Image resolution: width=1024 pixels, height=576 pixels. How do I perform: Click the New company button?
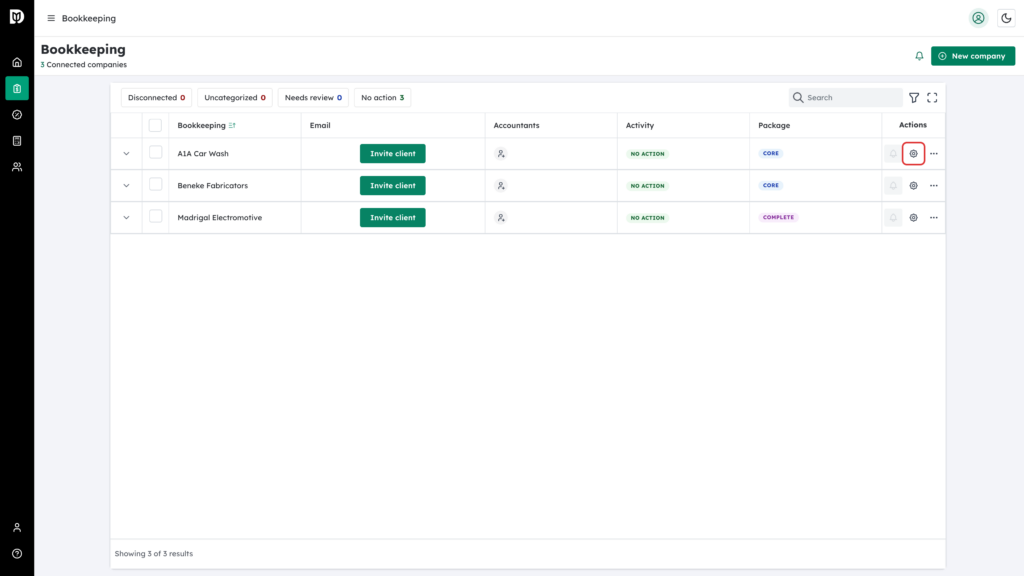click(x=973, y=56)
